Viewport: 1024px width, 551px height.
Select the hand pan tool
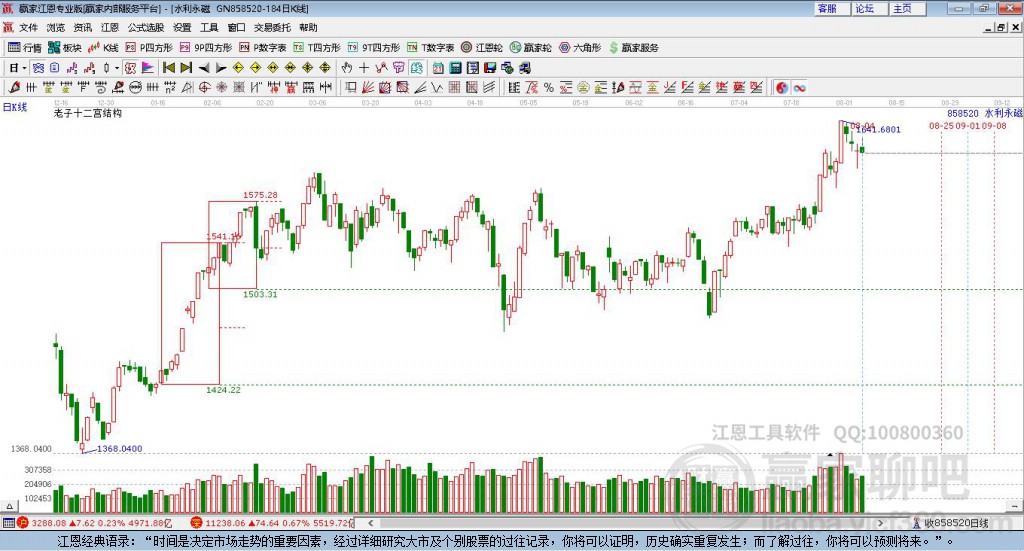pos(347,68)
